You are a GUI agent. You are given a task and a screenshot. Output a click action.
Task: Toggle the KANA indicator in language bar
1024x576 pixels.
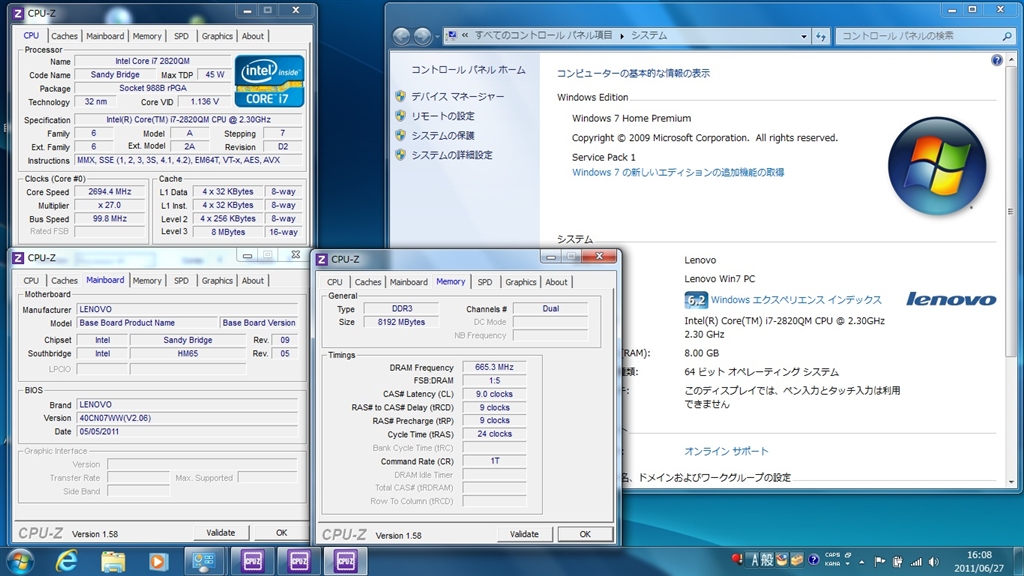click(x=833, y=564)
